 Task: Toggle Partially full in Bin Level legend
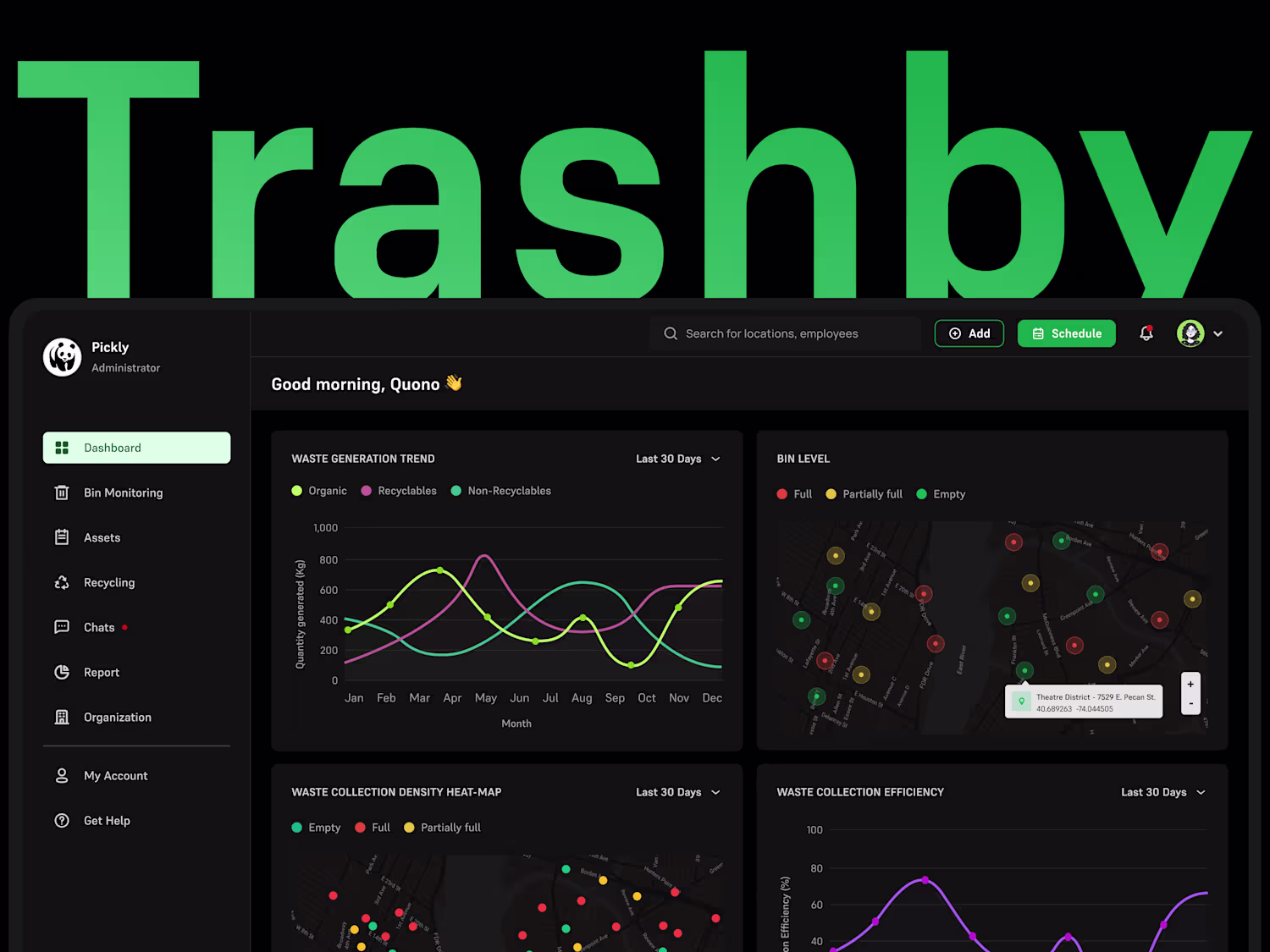click(x=864, y=494)
